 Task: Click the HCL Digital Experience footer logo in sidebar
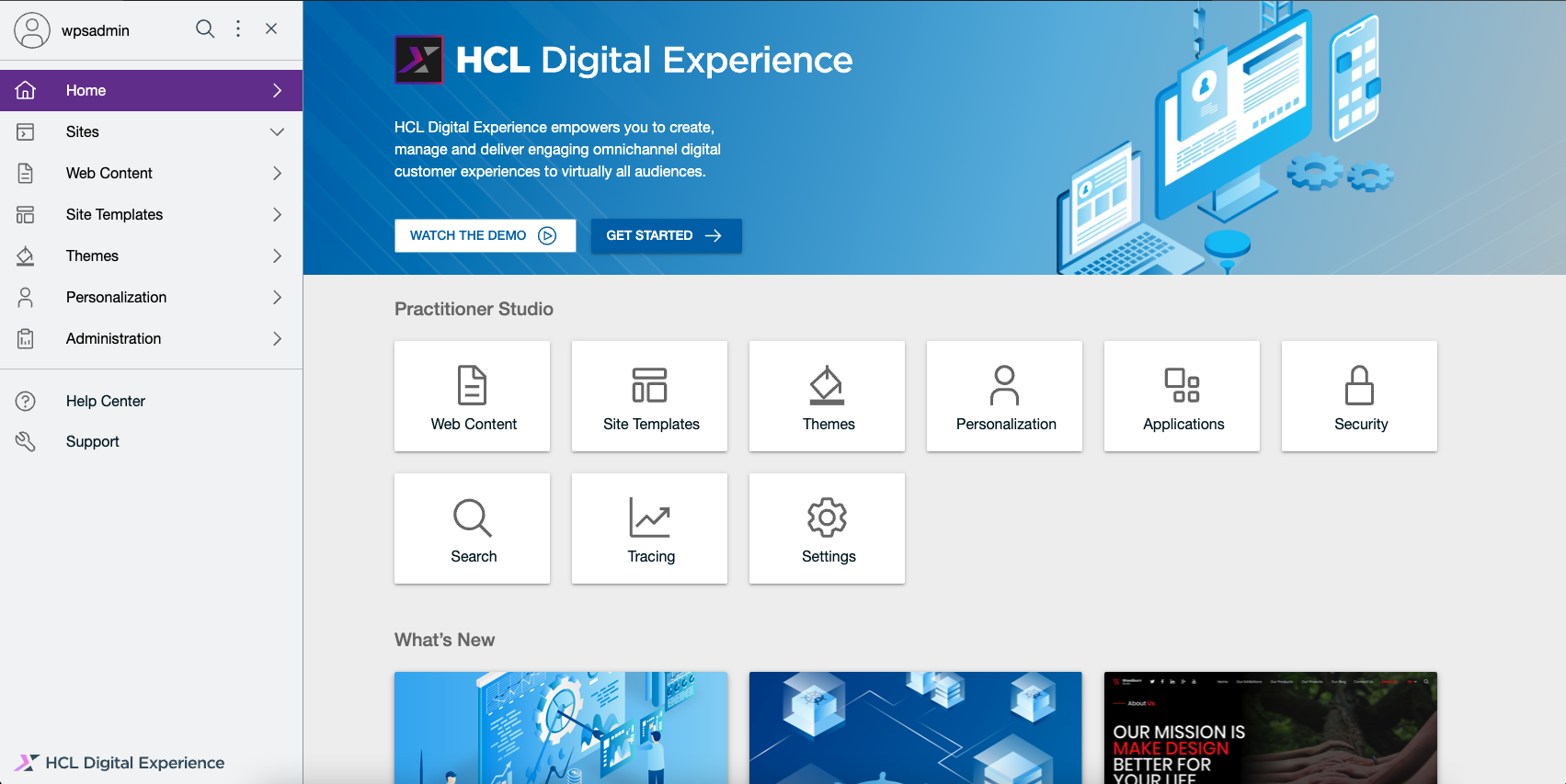pyautogui.click(x=120, y=763)
